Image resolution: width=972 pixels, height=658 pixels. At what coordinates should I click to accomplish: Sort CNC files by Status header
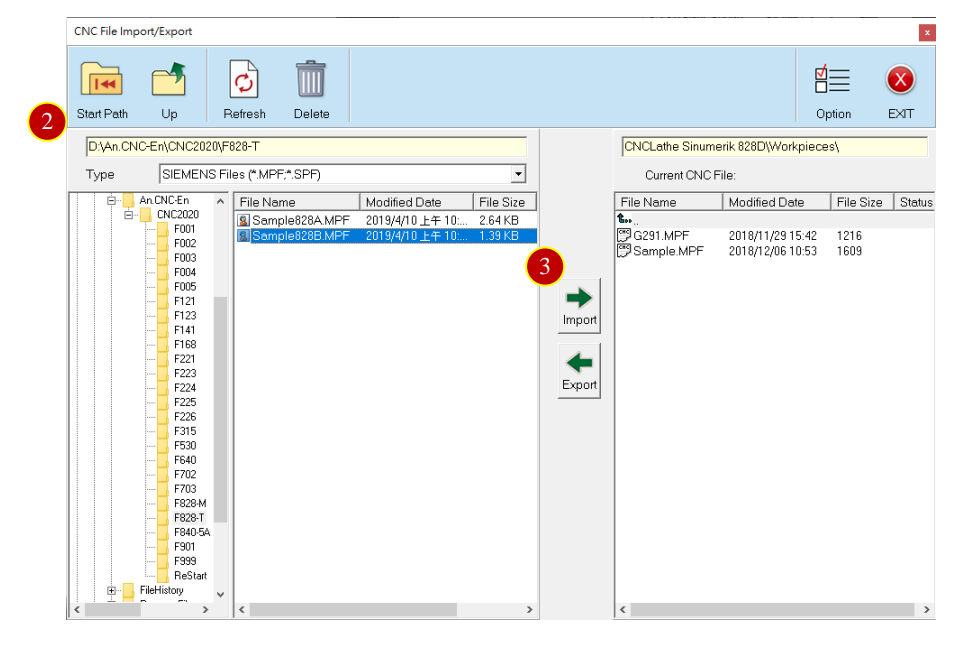tap(914, 202)
